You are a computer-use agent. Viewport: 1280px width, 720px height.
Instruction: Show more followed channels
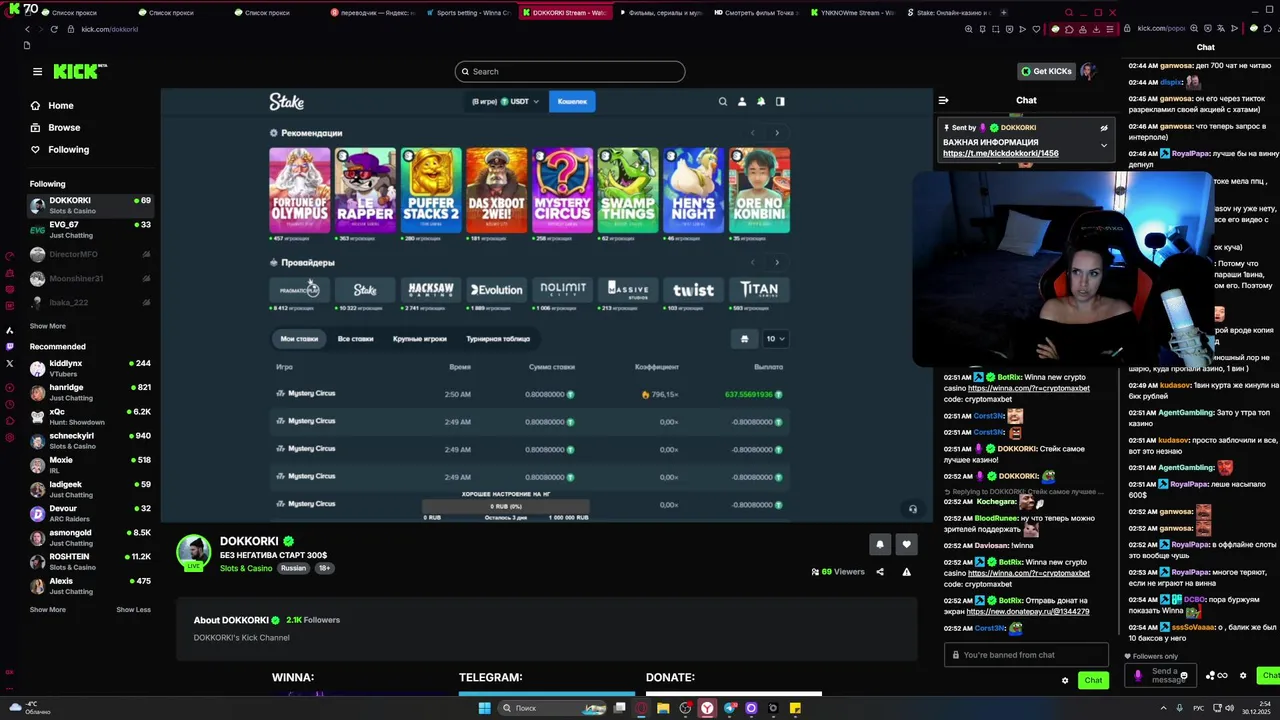pos(48,326)
